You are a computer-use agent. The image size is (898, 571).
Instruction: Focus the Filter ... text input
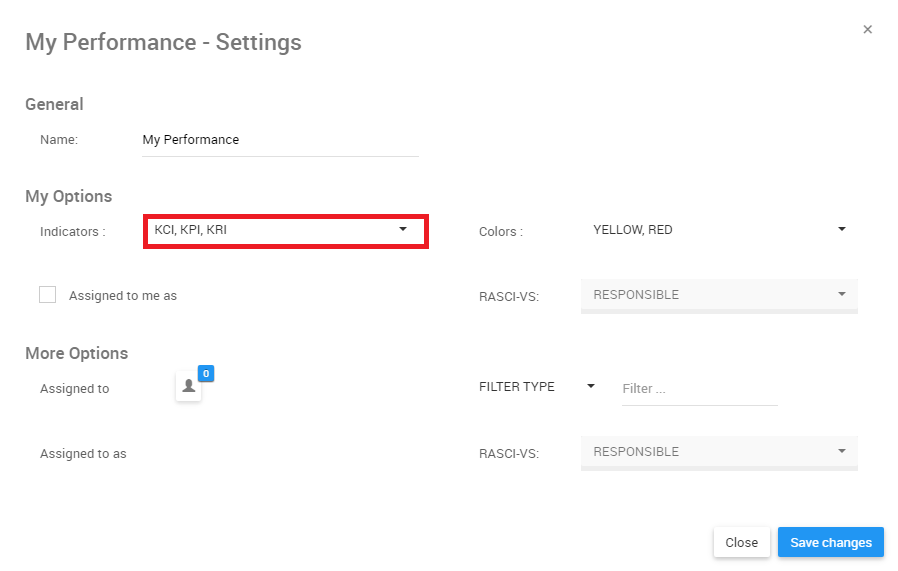(698, 389)
